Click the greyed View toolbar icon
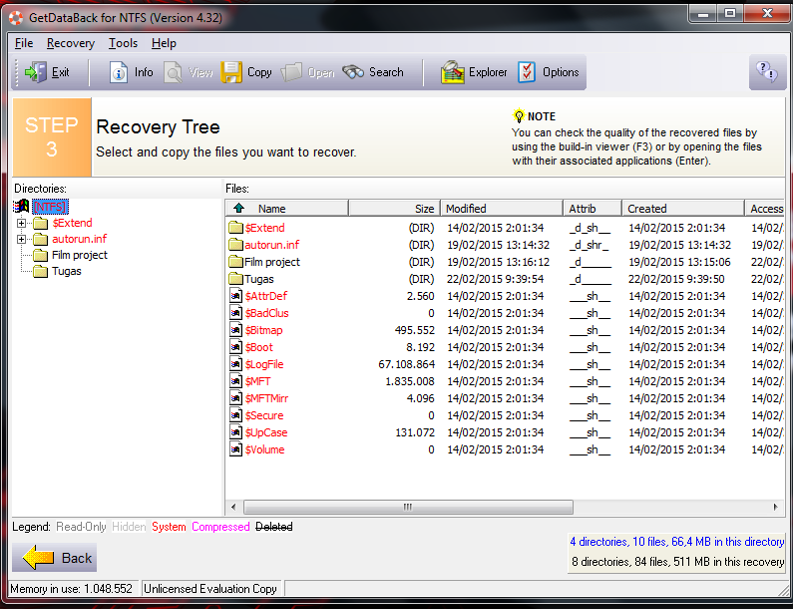Viewport: 793px width, 609px height. tap(173, 72)
